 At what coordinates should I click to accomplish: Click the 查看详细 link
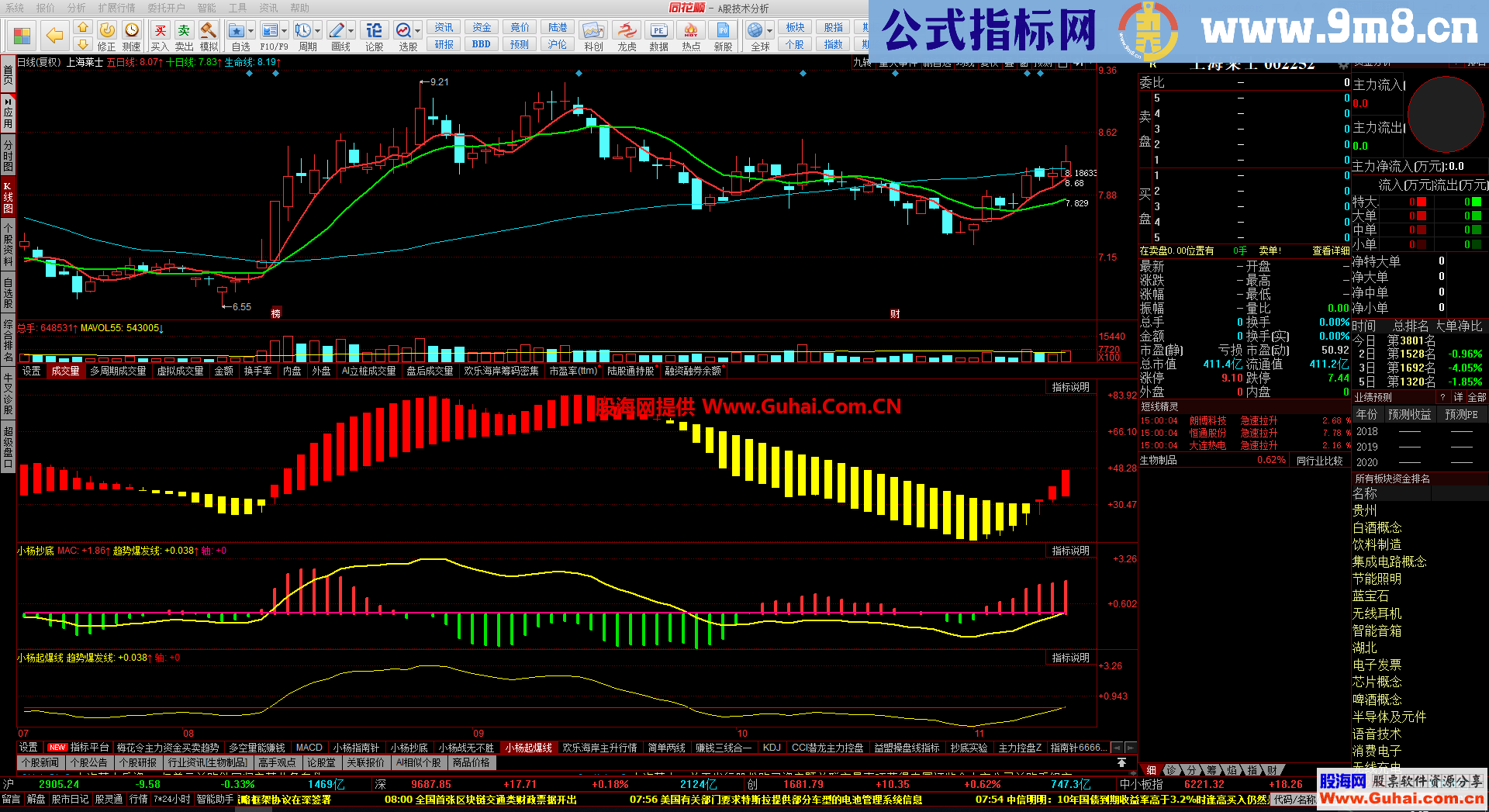(1330, 251)
